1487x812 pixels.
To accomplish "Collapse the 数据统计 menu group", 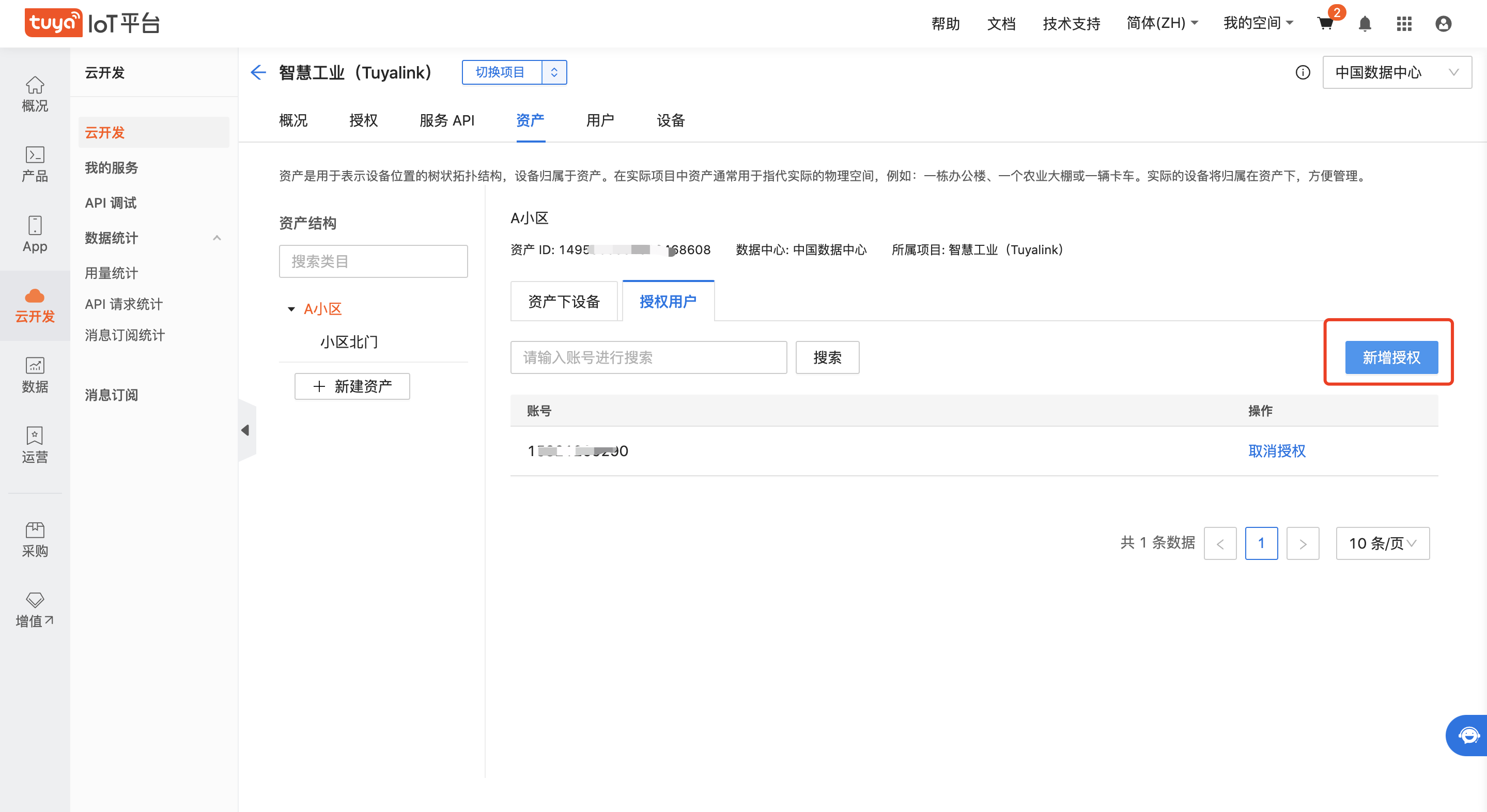I will coord(217,238).
